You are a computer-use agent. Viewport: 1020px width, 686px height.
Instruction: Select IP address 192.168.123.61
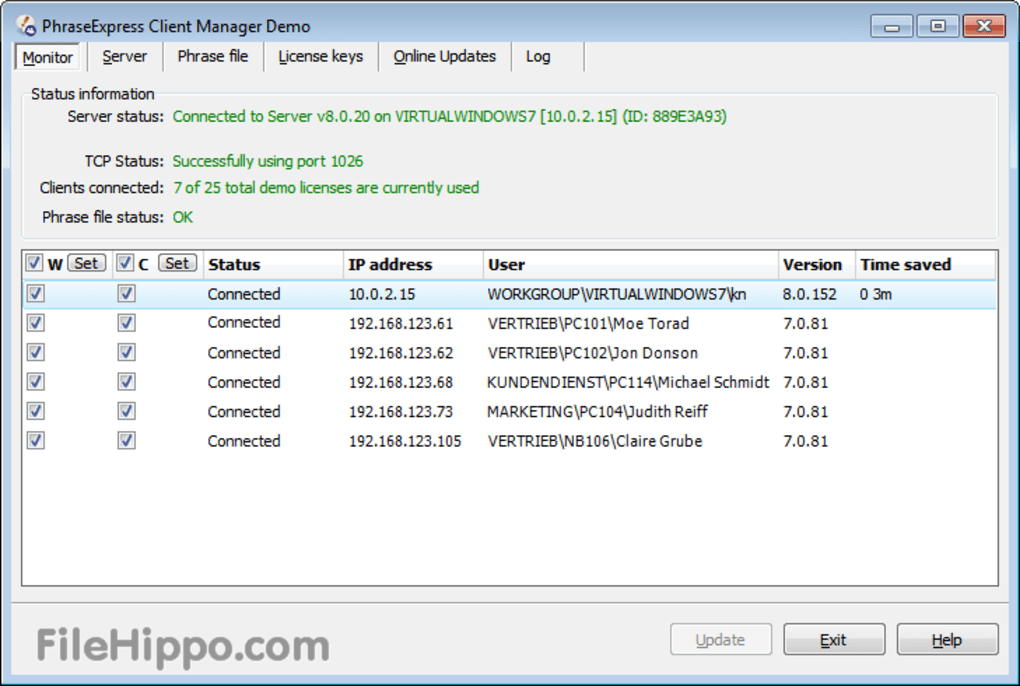pyautogui.click(x=401, y=323)
